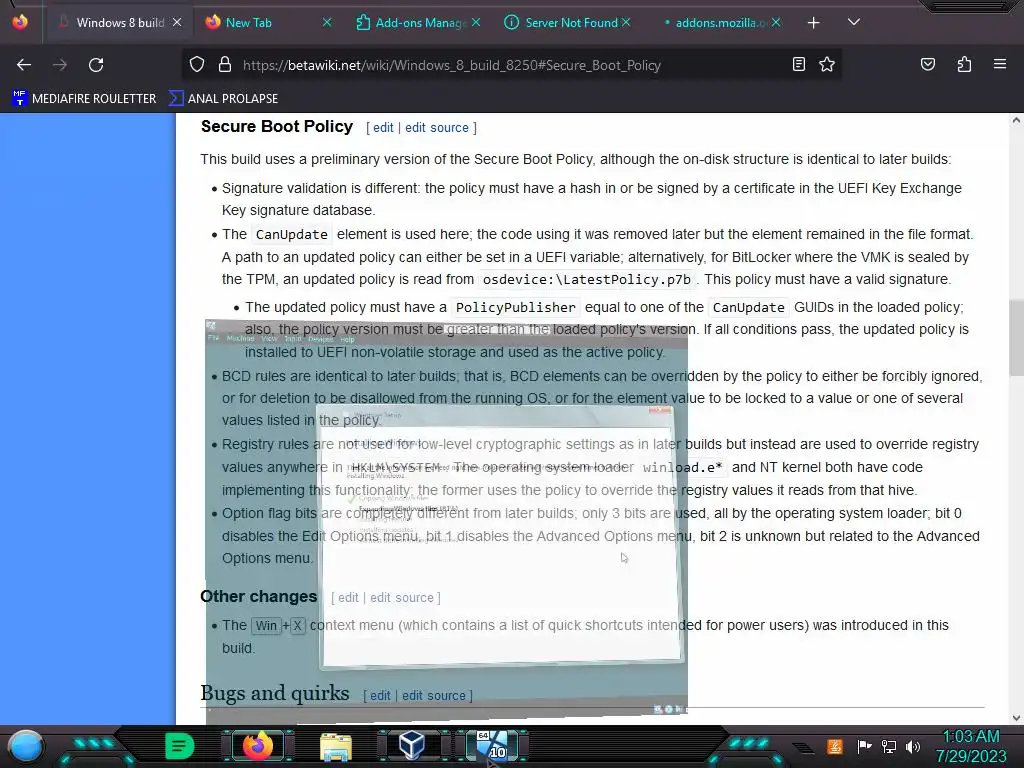Click the 'Other changes' heading text
Viewport: 1024px width, 768px height.
click(x=259, y=596)
